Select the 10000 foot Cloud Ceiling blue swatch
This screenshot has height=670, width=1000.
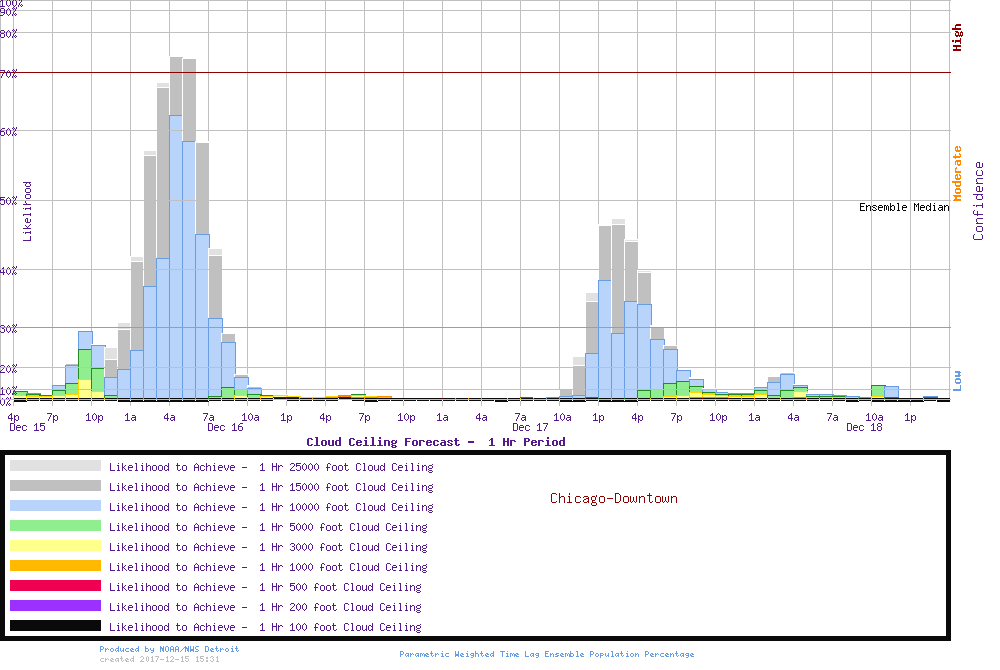tap(55, 506)
